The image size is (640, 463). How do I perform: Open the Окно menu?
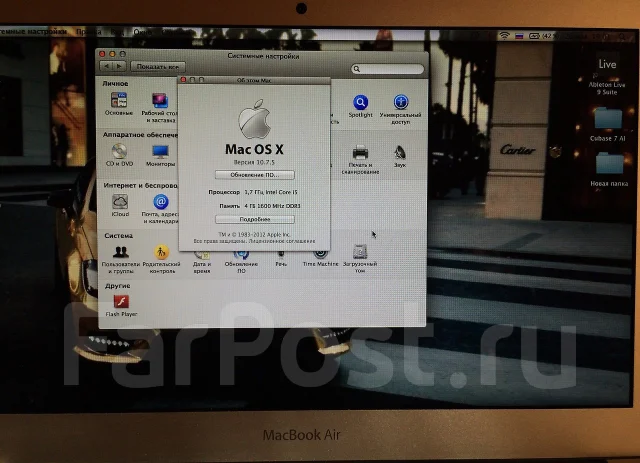click(x=142, y=32)
